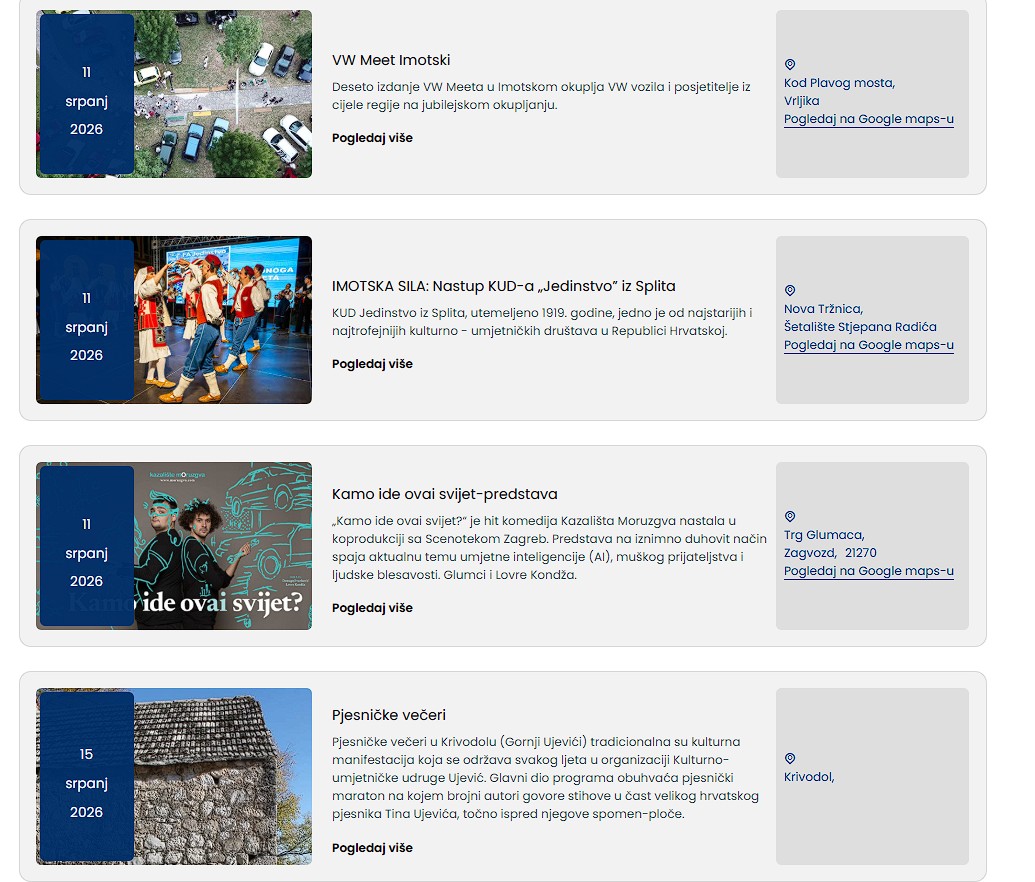Click 15 srpanj 2026 date badge

pos(86,776)
